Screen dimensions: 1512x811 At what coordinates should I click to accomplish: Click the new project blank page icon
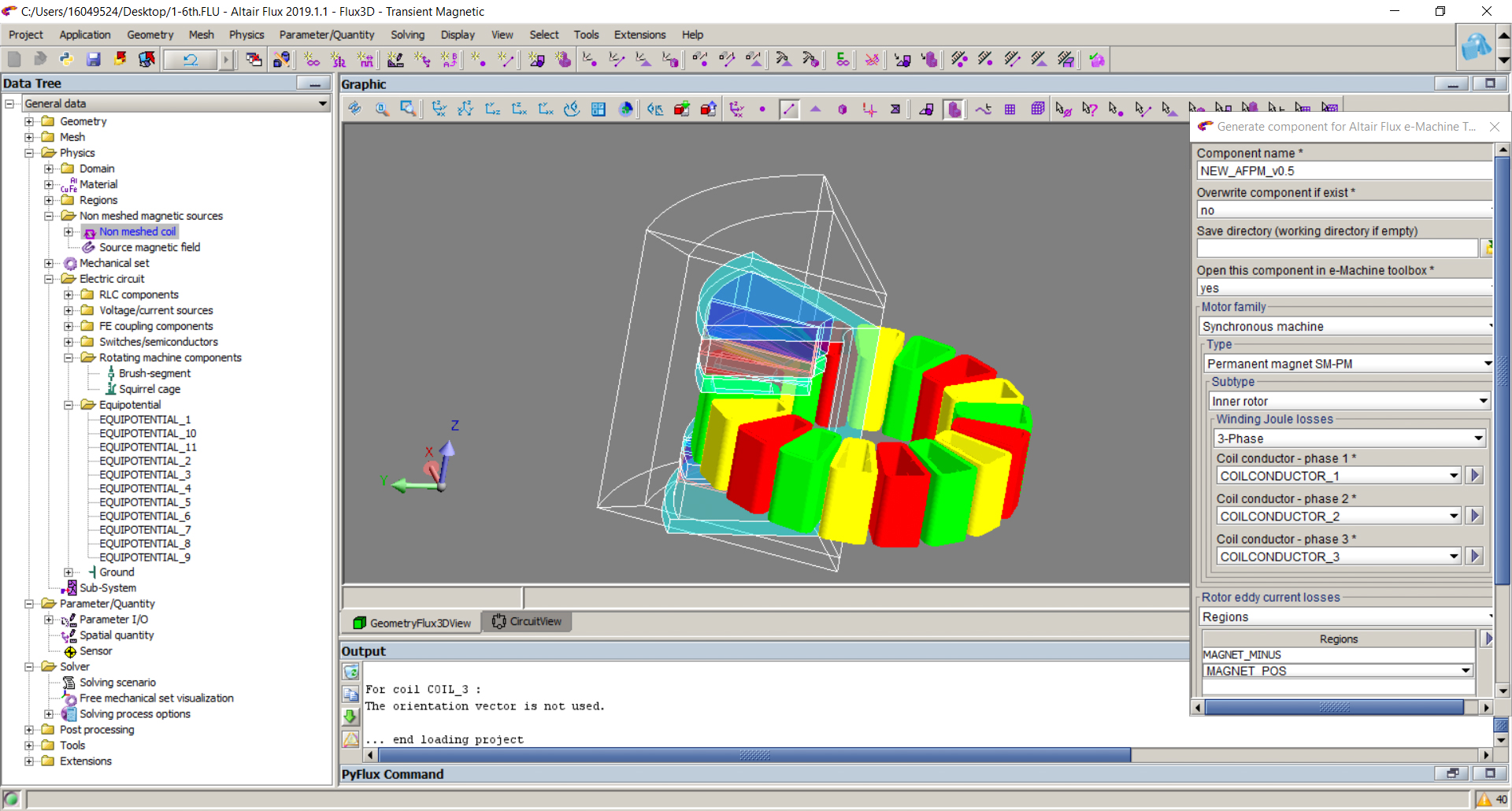click(14, 60)
